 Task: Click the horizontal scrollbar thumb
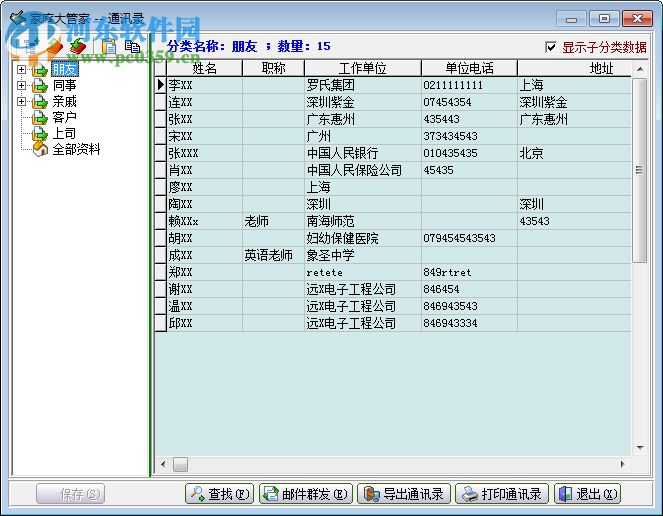(x=181, y=464)
